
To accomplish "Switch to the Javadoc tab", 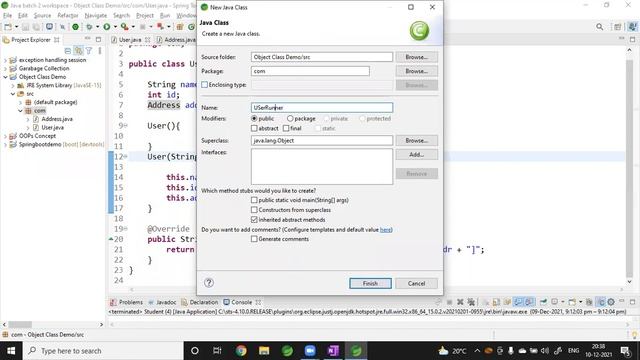I will click(x=162, y=302).
